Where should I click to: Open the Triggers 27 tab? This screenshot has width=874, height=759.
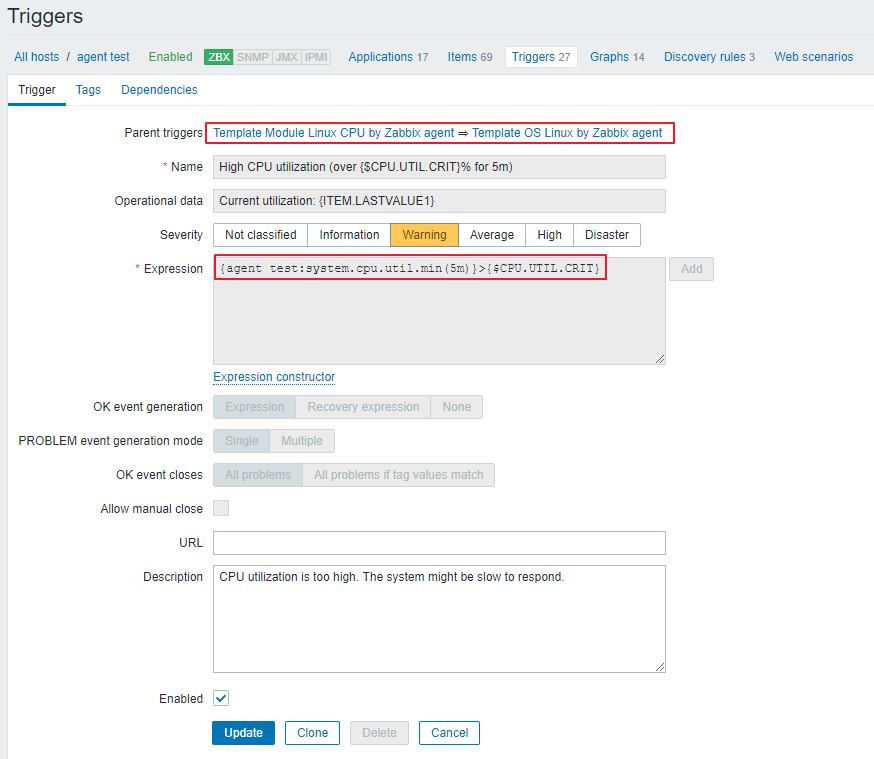(x=541, y=57)
